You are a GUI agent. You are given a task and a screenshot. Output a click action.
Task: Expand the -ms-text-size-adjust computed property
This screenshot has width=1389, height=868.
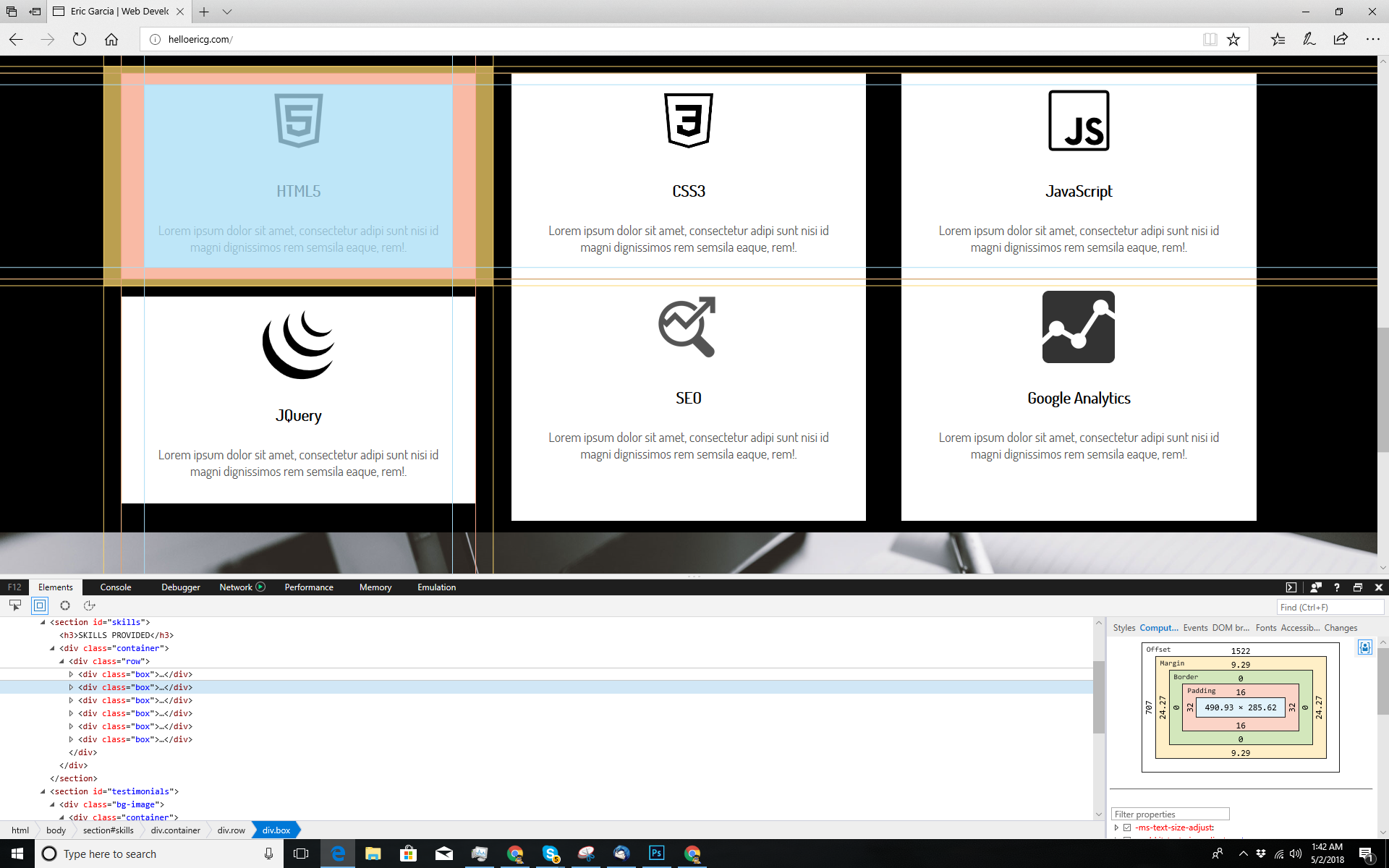tap(1116, 827)
